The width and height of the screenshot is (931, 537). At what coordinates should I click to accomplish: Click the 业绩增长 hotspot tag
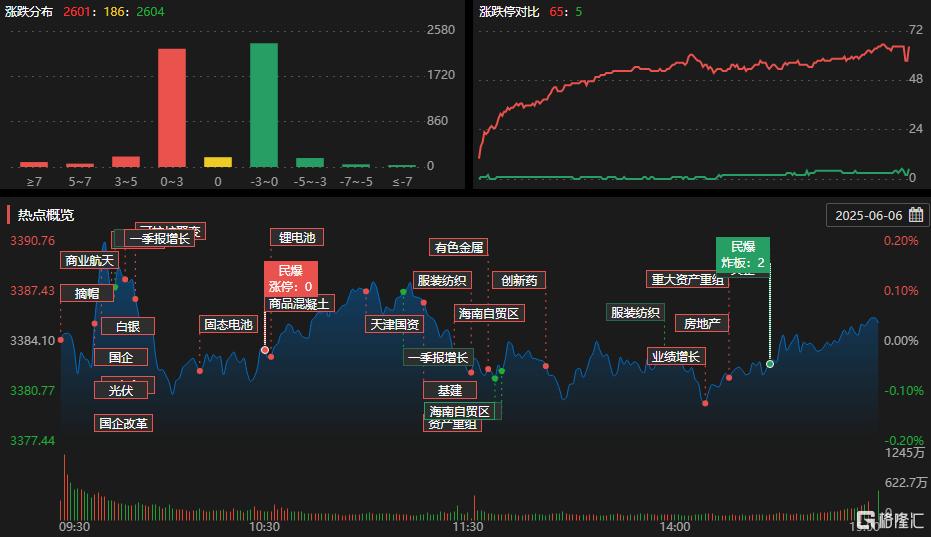coord(676,356)
